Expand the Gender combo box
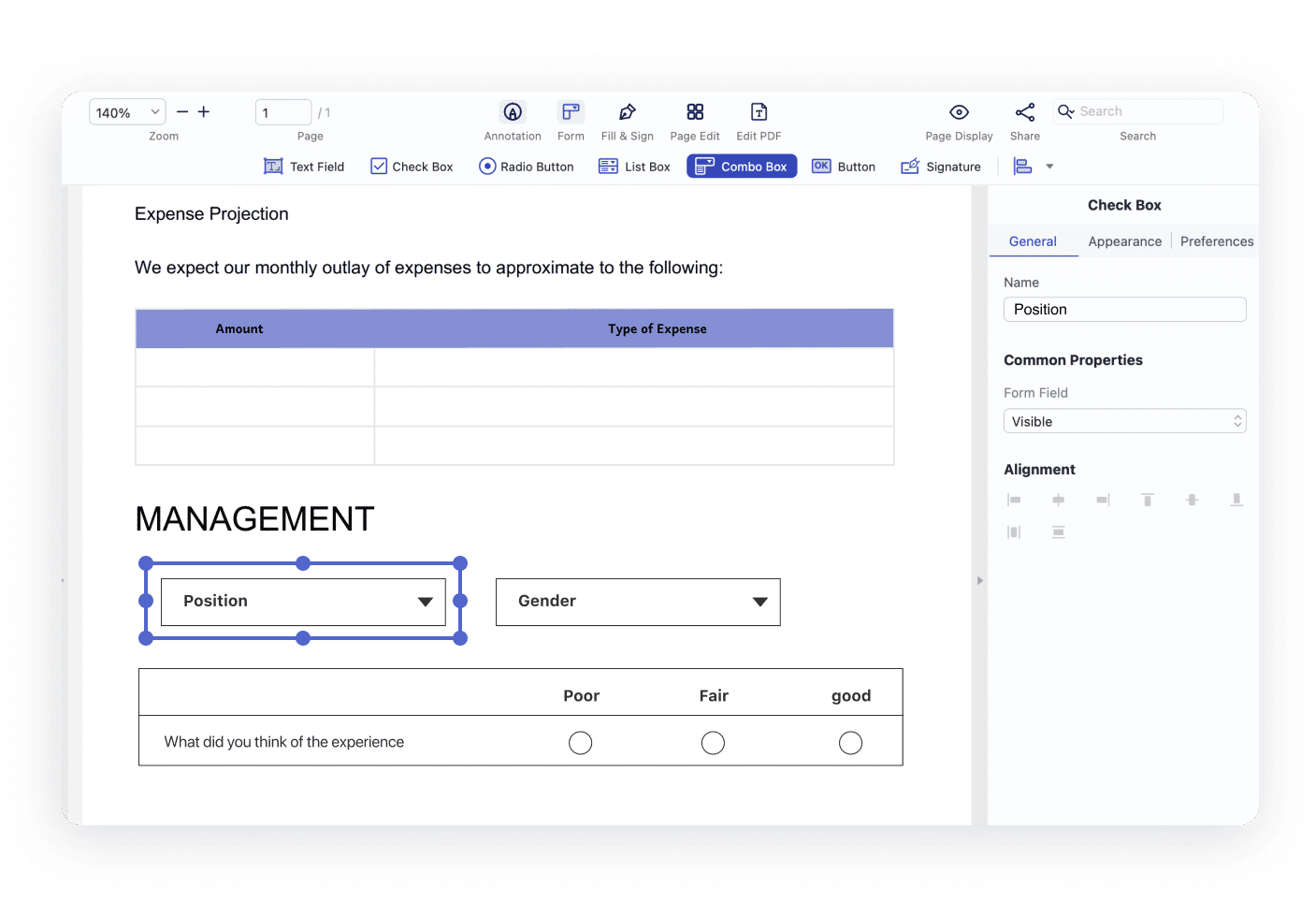 pyautogui.click(x=759, y=602)
